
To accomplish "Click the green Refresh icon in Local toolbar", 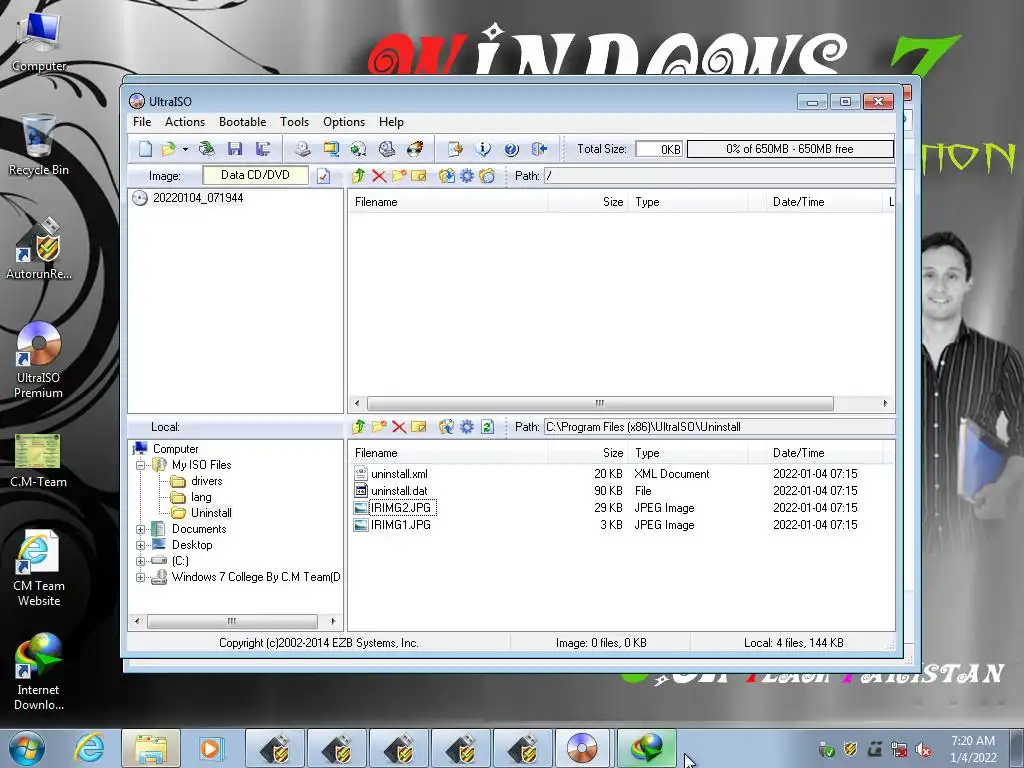I will coord(487,426).
